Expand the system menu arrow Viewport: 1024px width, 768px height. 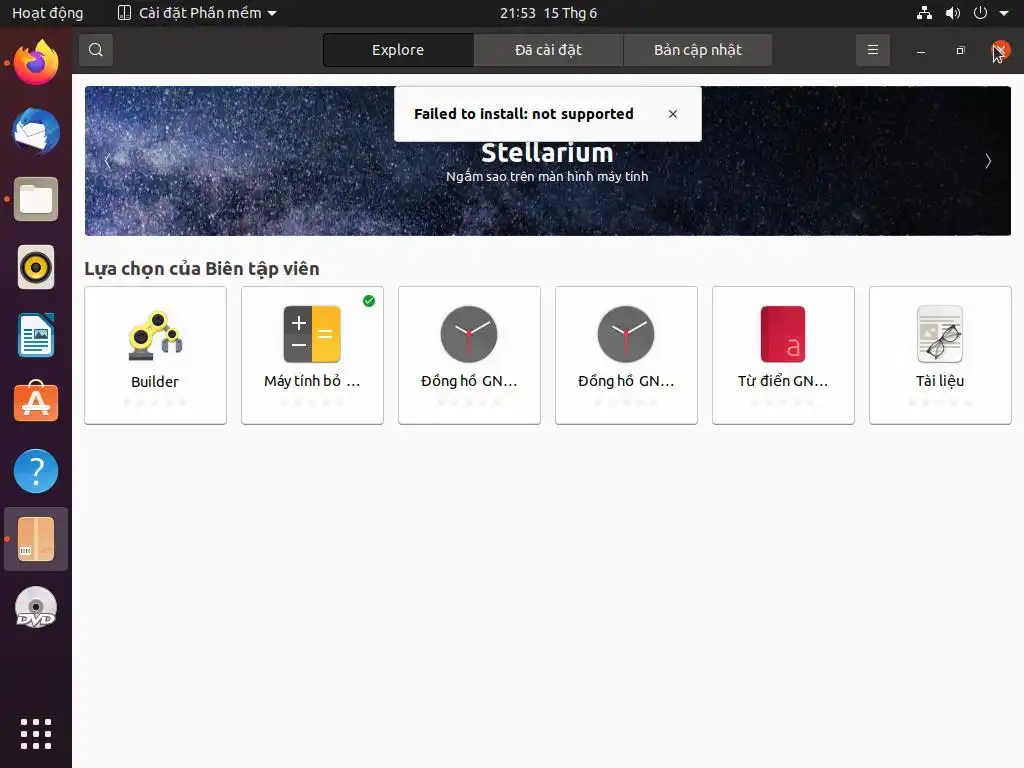point(1004,13)
